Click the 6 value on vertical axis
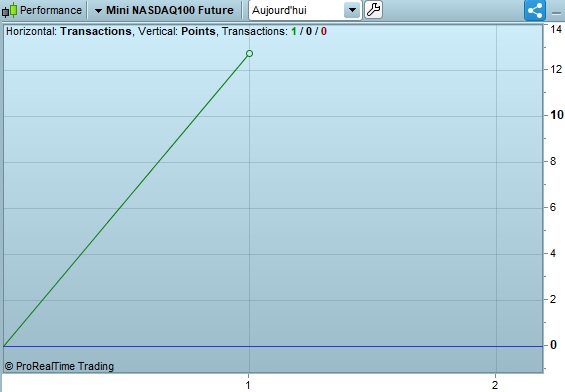 [553, 207]
